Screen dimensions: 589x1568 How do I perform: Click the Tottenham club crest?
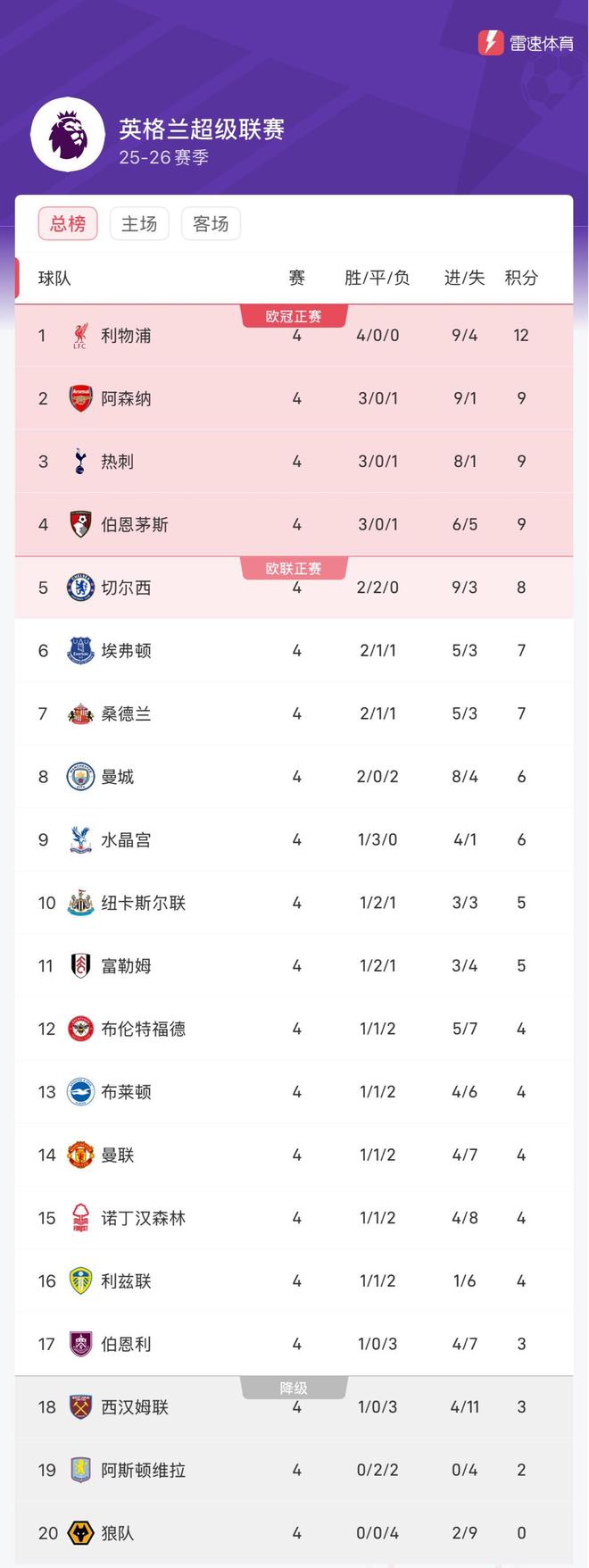tap(80, 462)
